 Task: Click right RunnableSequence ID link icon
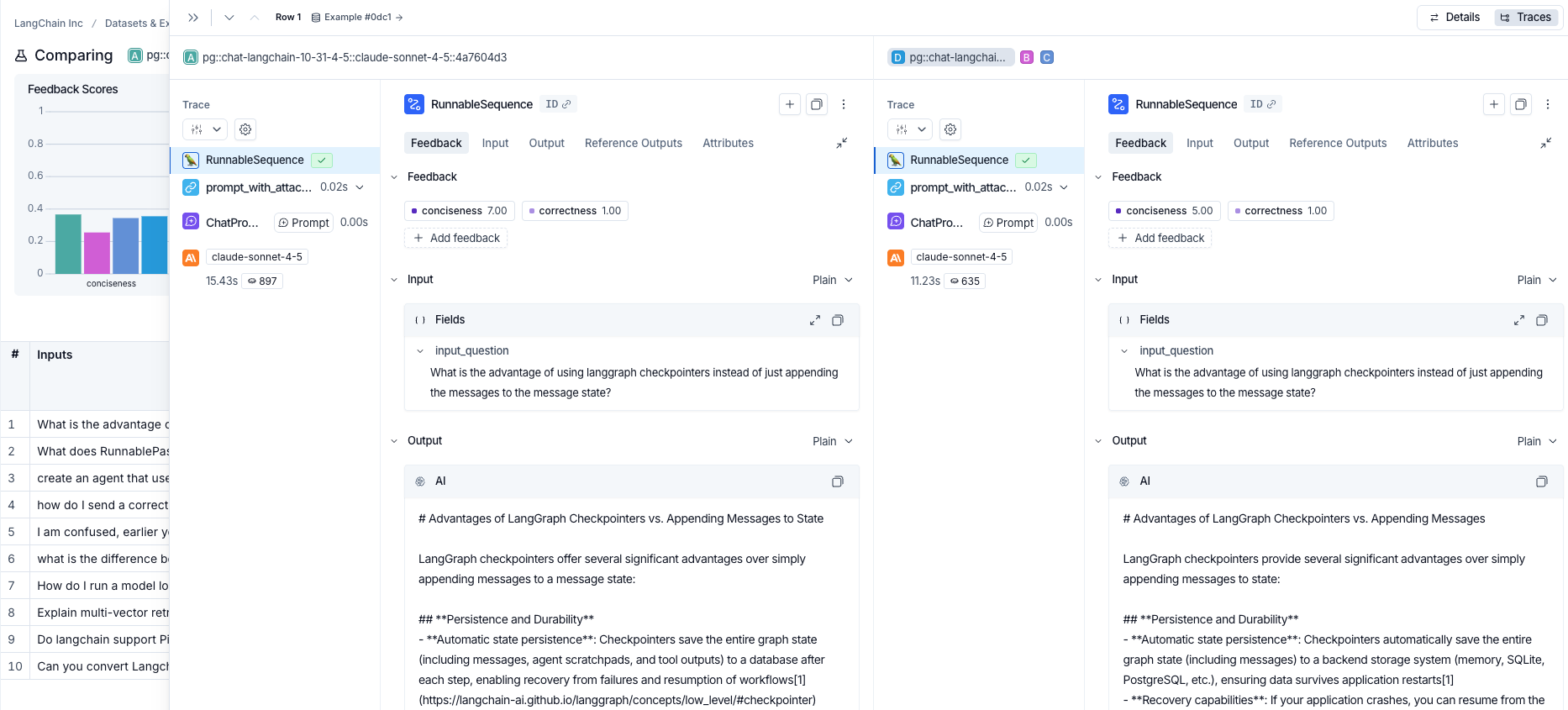pyautogui.click(x=1271, y=104)
